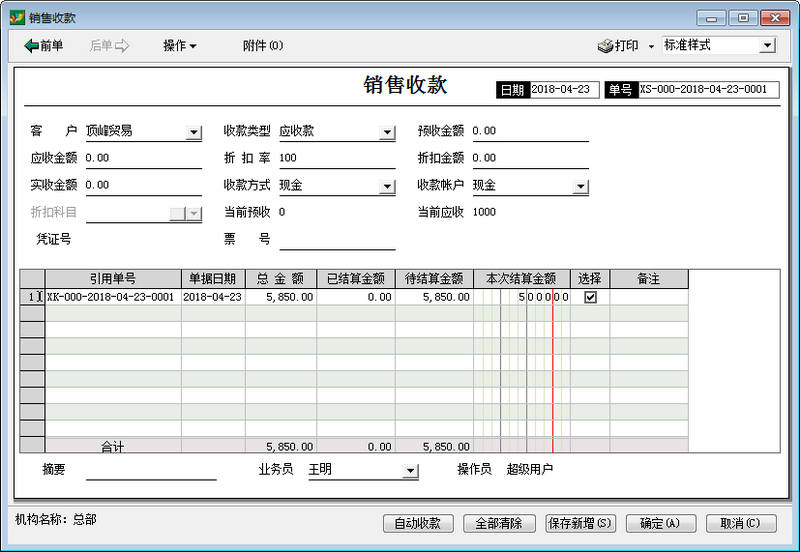Click the 单号 field
800x552 pixels.
coord(709,90)
